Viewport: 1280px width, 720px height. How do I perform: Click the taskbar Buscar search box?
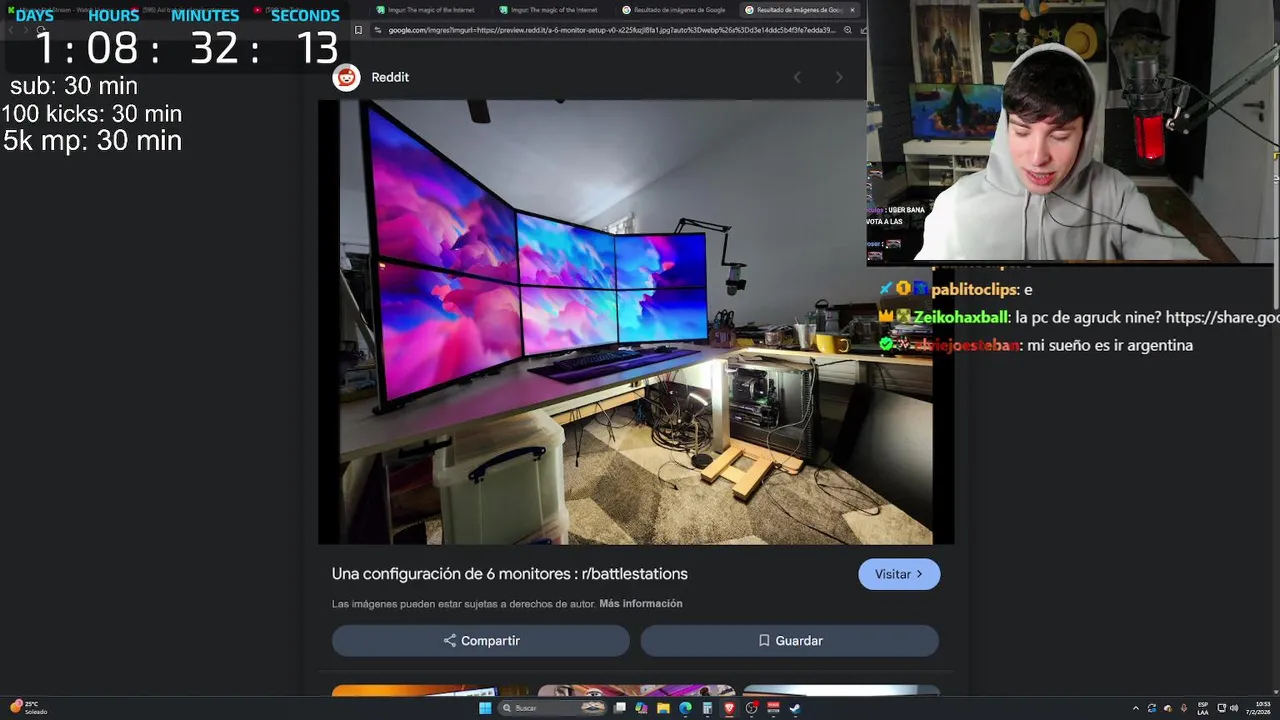(x=553, y=708)
